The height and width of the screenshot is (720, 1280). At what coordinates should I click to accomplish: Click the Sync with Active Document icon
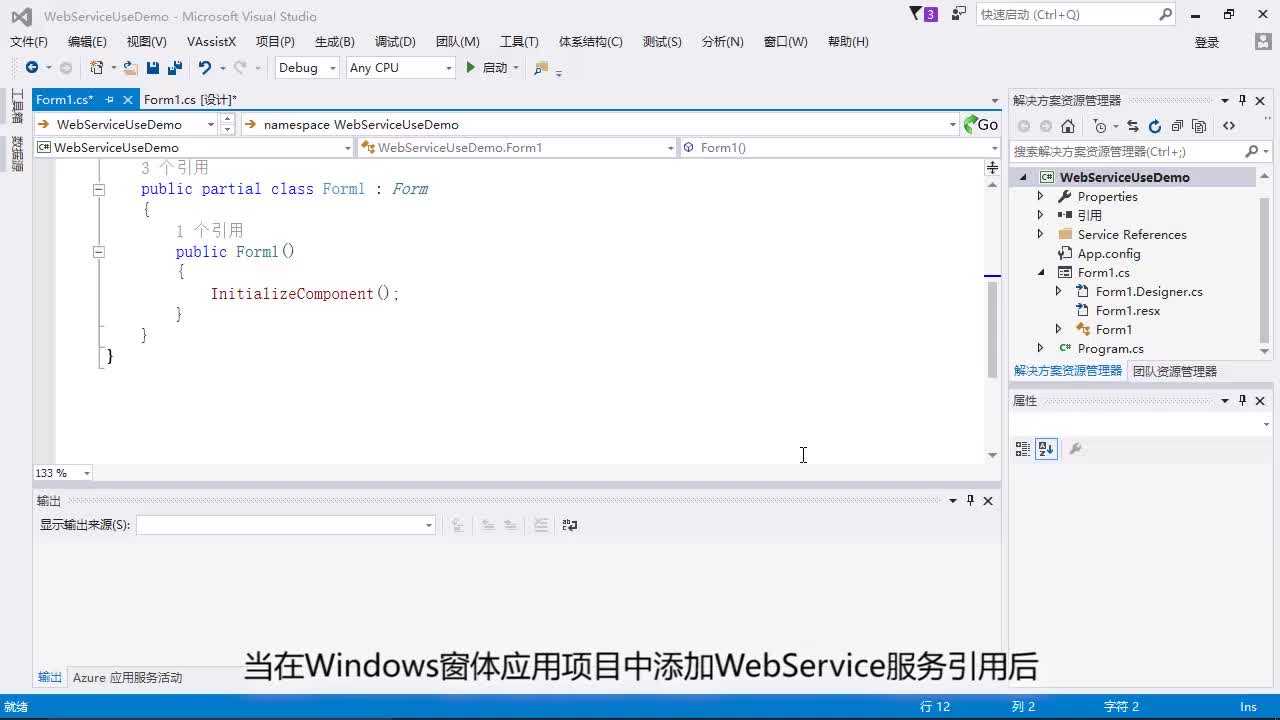[x=1133, y=126]
